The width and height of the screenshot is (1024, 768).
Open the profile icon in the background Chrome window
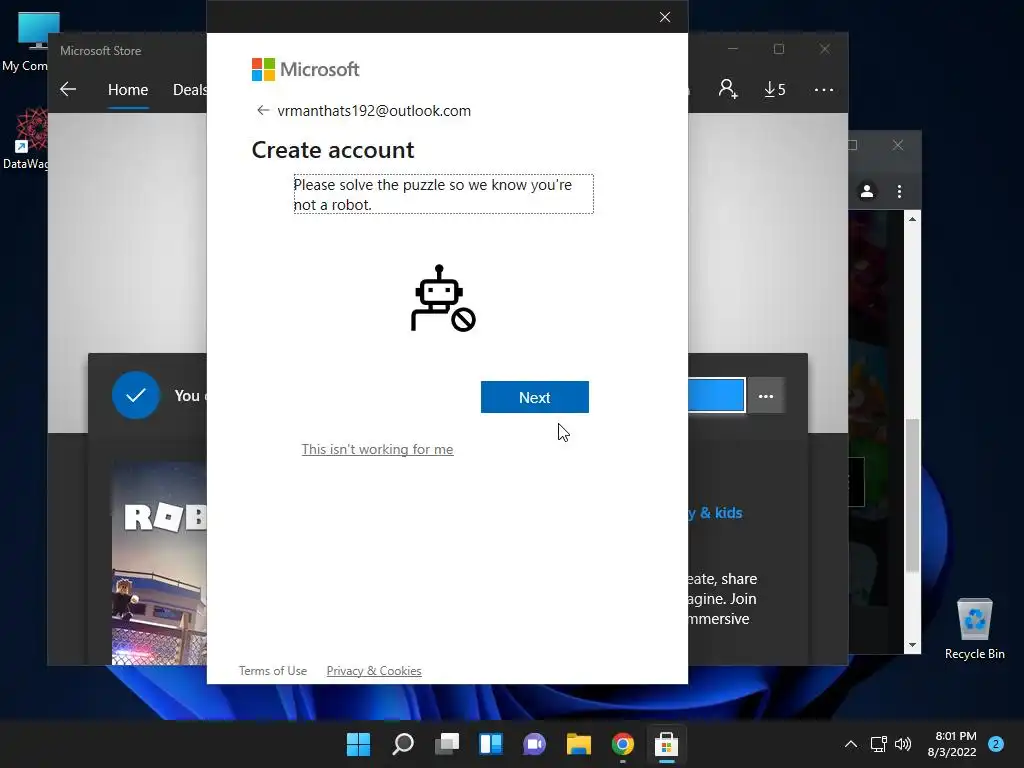click(867, 191)
